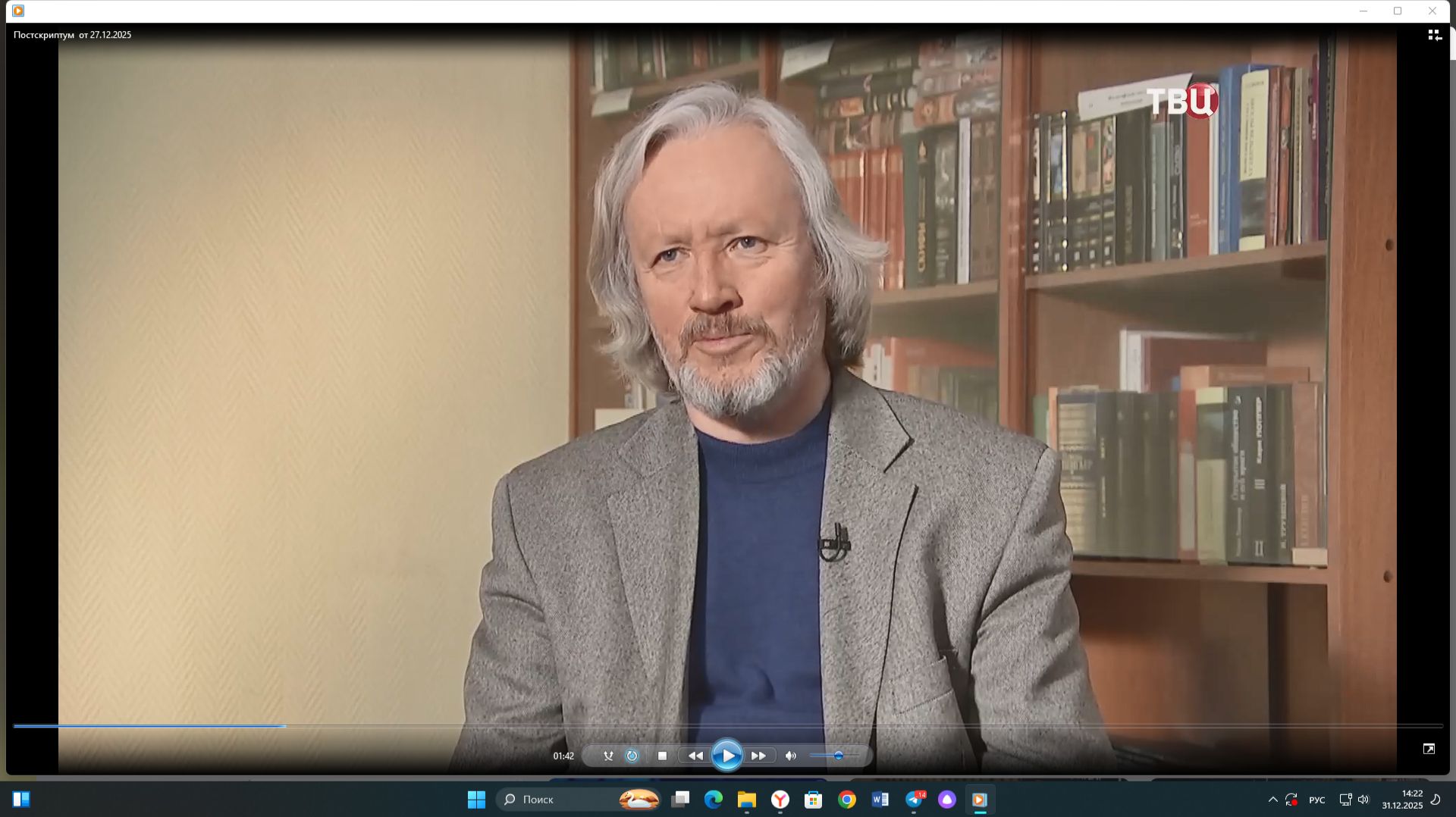Enter full-screen view using corner icon
1456x817 pixels.
point(1429,749)
